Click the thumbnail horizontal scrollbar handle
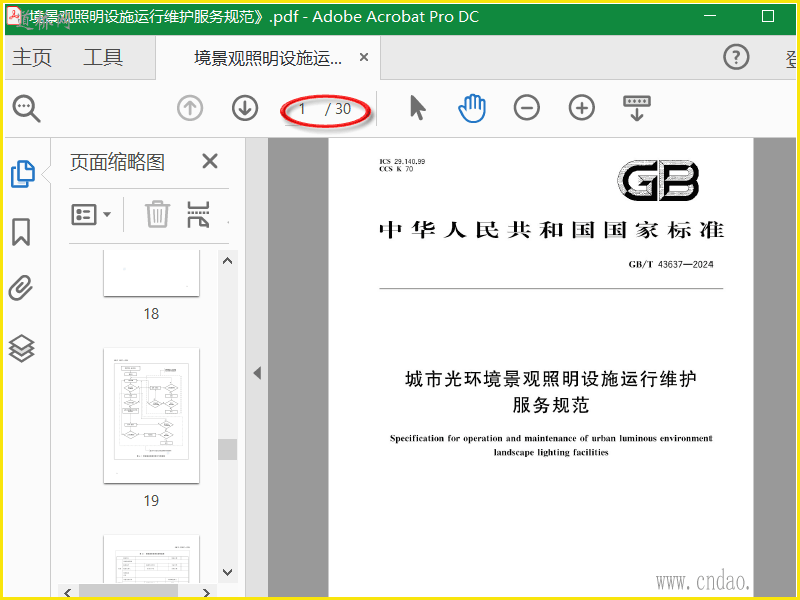This screenshot has height=600, width=800. (x=128, y=591)
